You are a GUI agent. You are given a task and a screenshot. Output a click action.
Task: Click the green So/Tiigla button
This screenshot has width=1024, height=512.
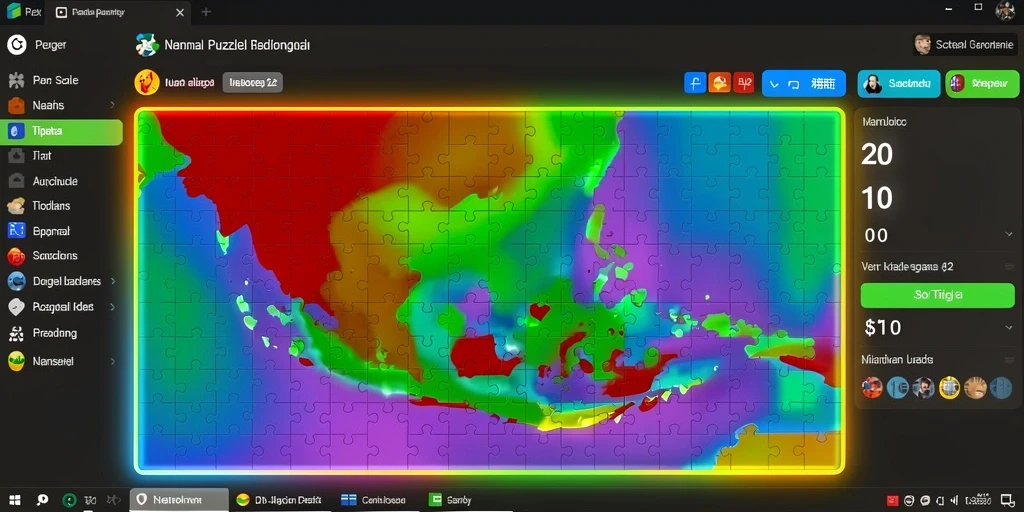click(938, 295)
